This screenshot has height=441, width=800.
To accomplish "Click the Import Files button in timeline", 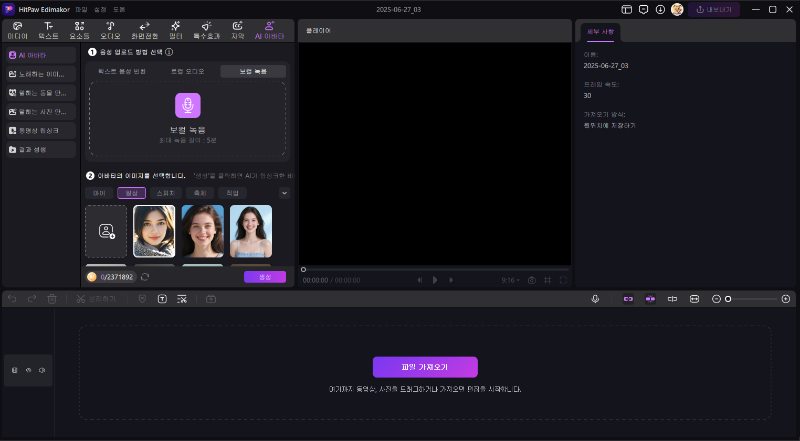I will (425, 367).
